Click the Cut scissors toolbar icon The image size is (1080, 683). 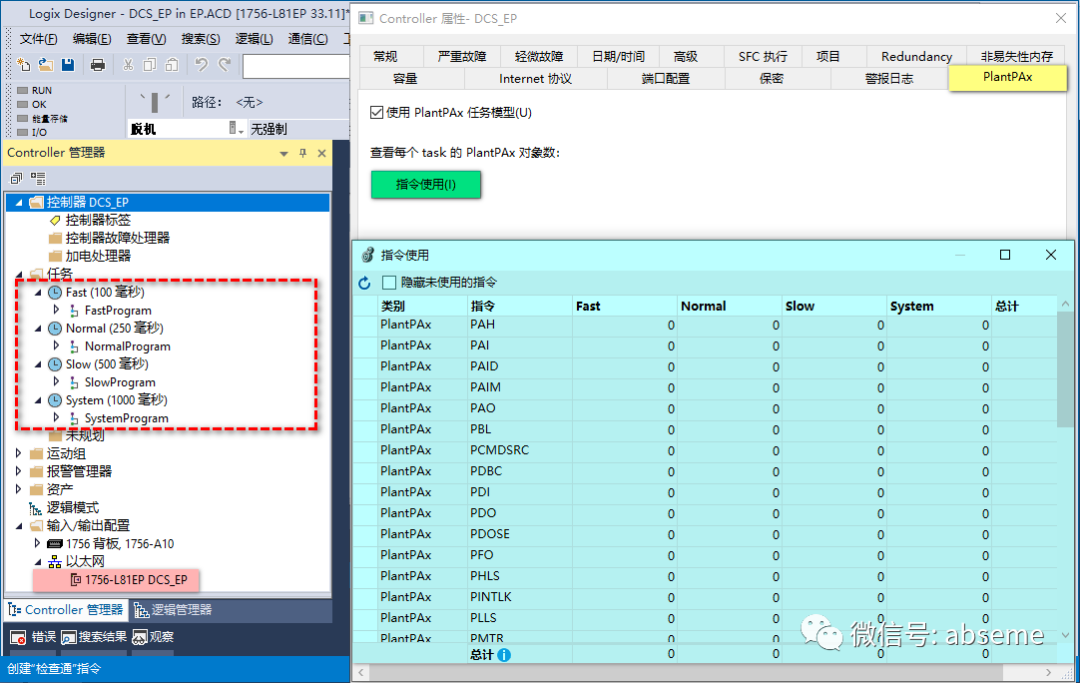click(128, 65)
